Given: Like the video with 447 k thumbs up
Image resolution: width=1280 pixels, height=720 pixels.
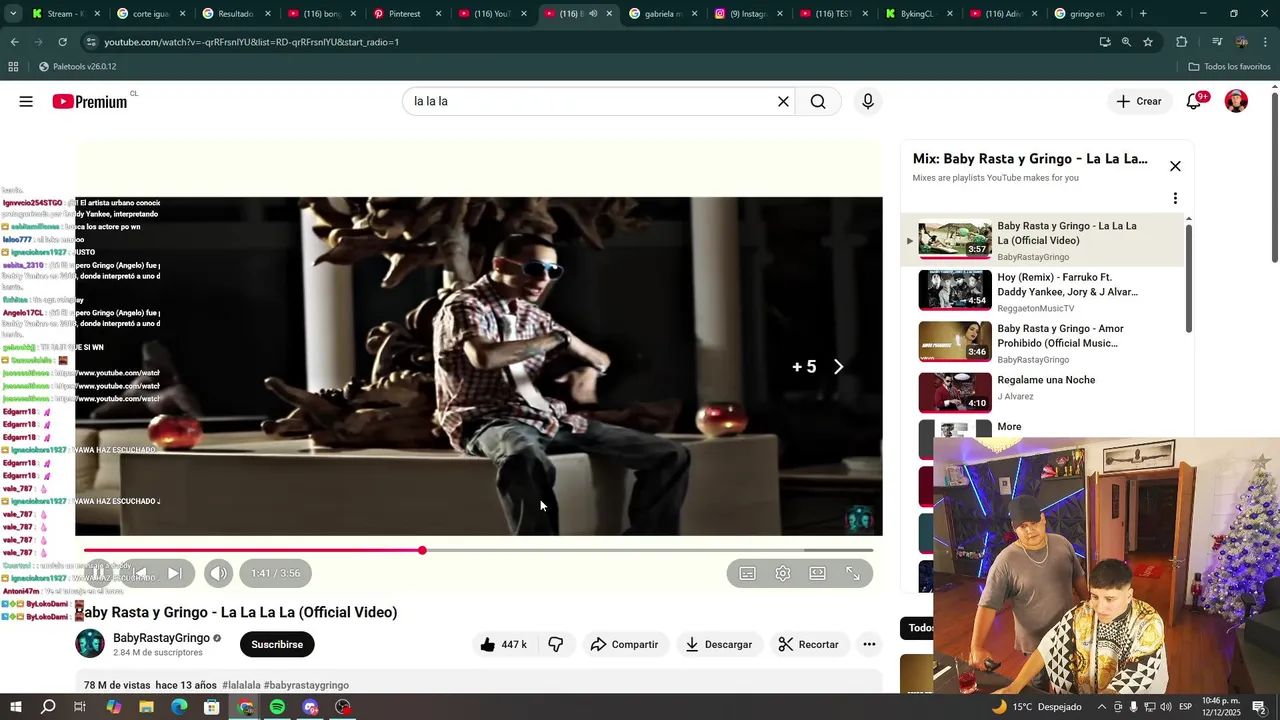Looking at the screenshot, I should (503, 644).
